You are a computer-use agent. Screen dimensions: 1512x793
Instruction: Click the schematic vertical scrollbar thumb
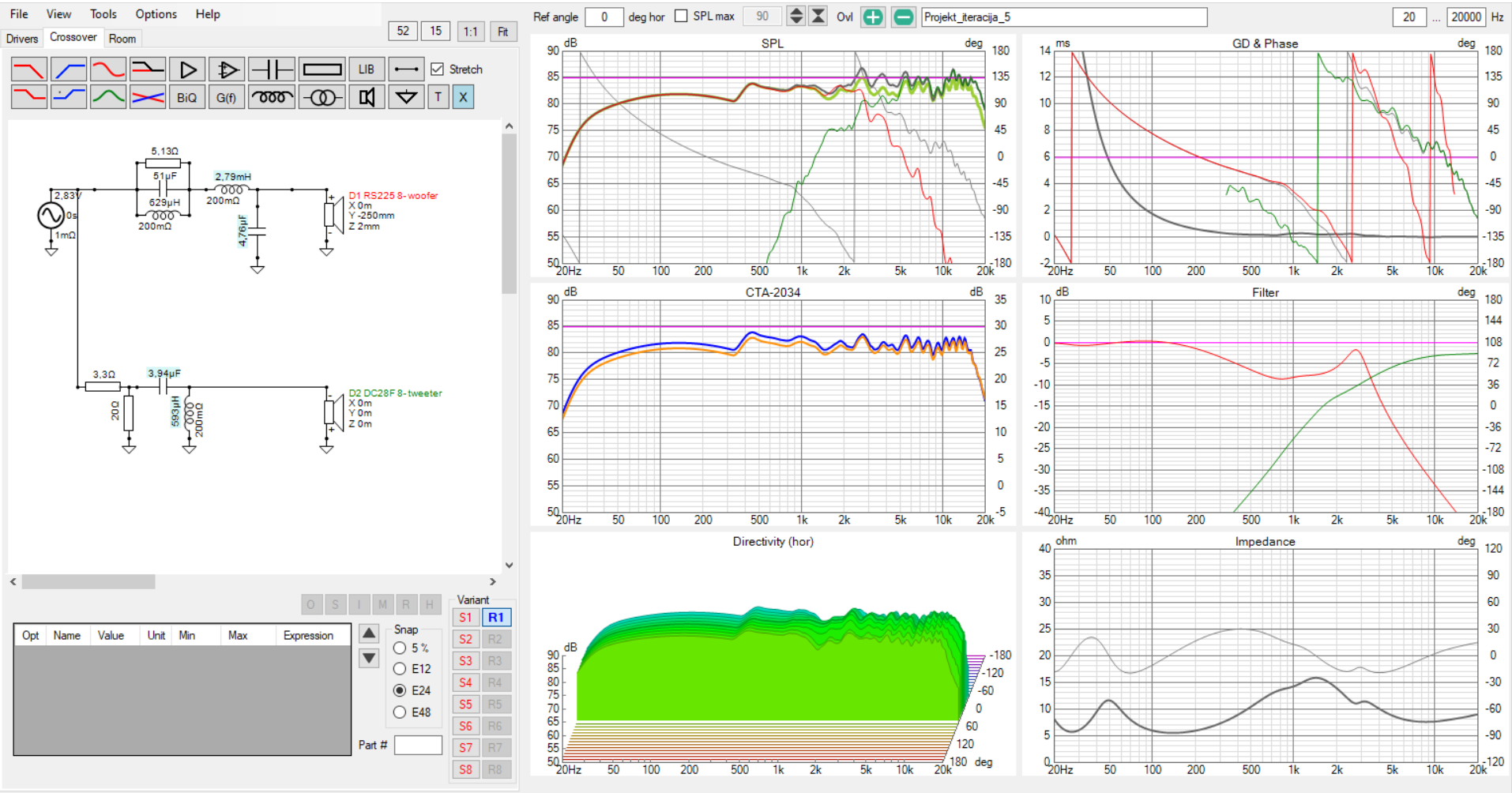point(509,213)
